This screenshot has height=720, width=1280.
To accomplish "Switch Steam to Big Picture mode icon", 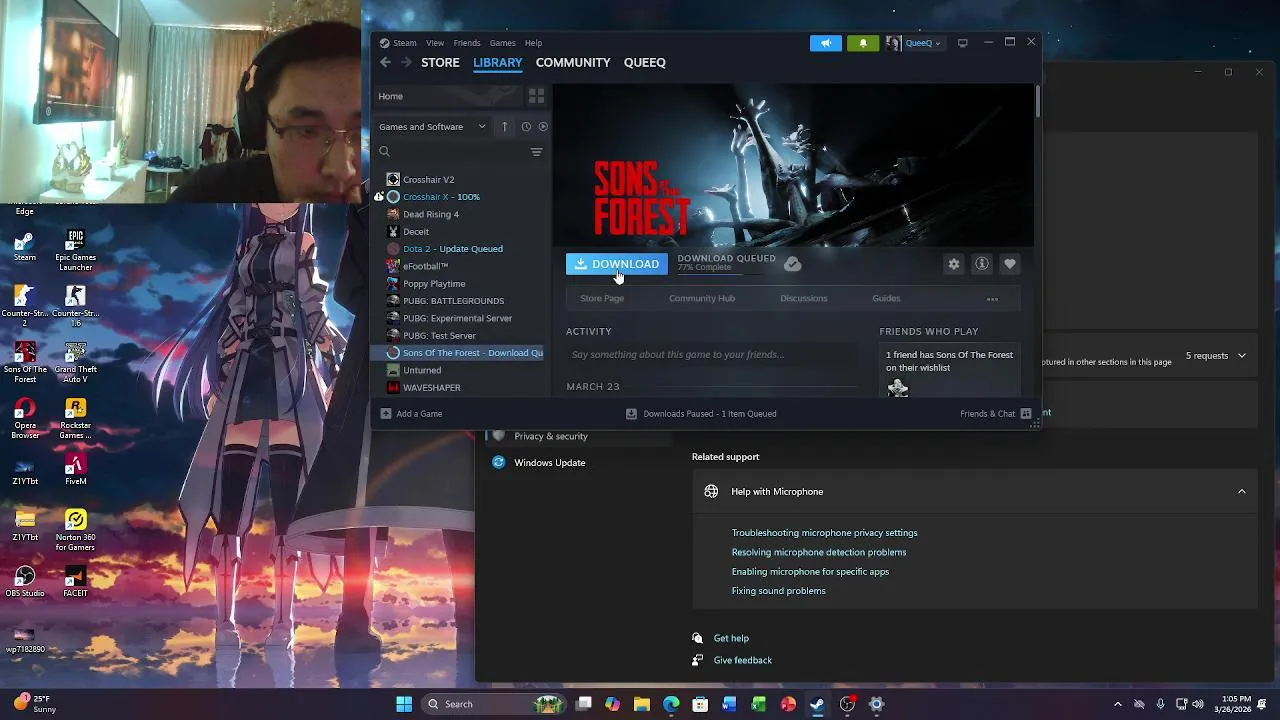I will [x=963, y=43].
